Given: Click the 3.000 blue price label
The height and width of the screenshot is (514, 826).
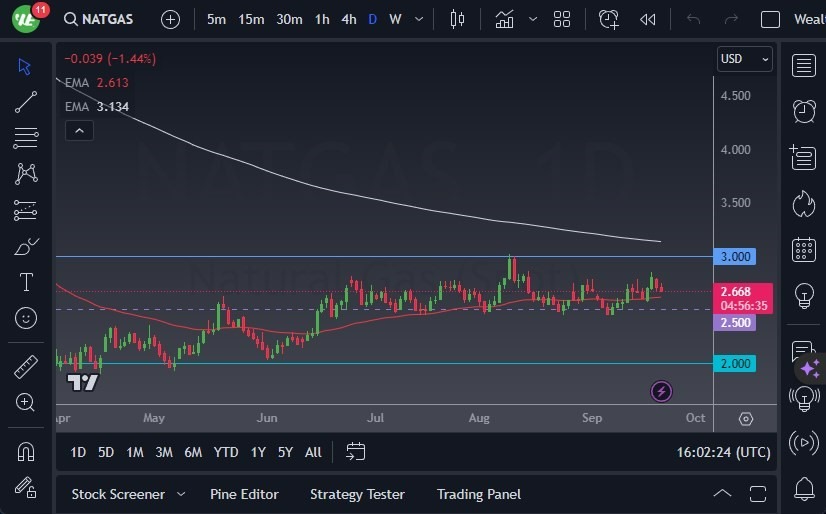Looking at the screenshot, I should [735, 257].
